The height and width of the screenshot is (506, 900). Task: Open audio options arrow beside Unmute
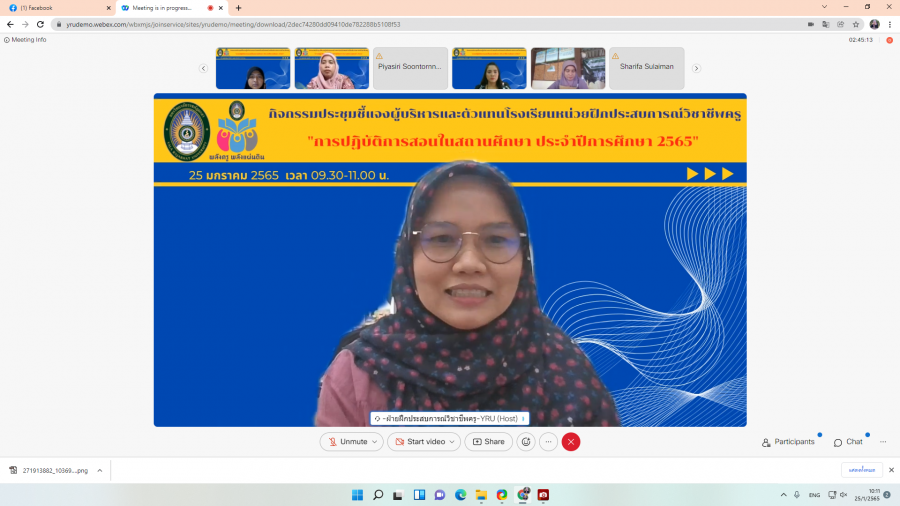[375, 442]
